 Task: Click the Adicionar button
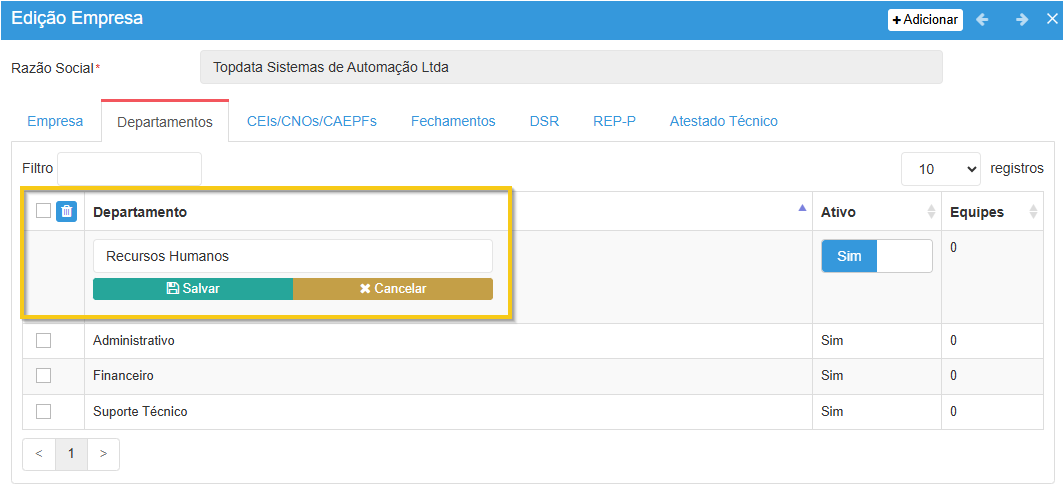pos(925,20)
